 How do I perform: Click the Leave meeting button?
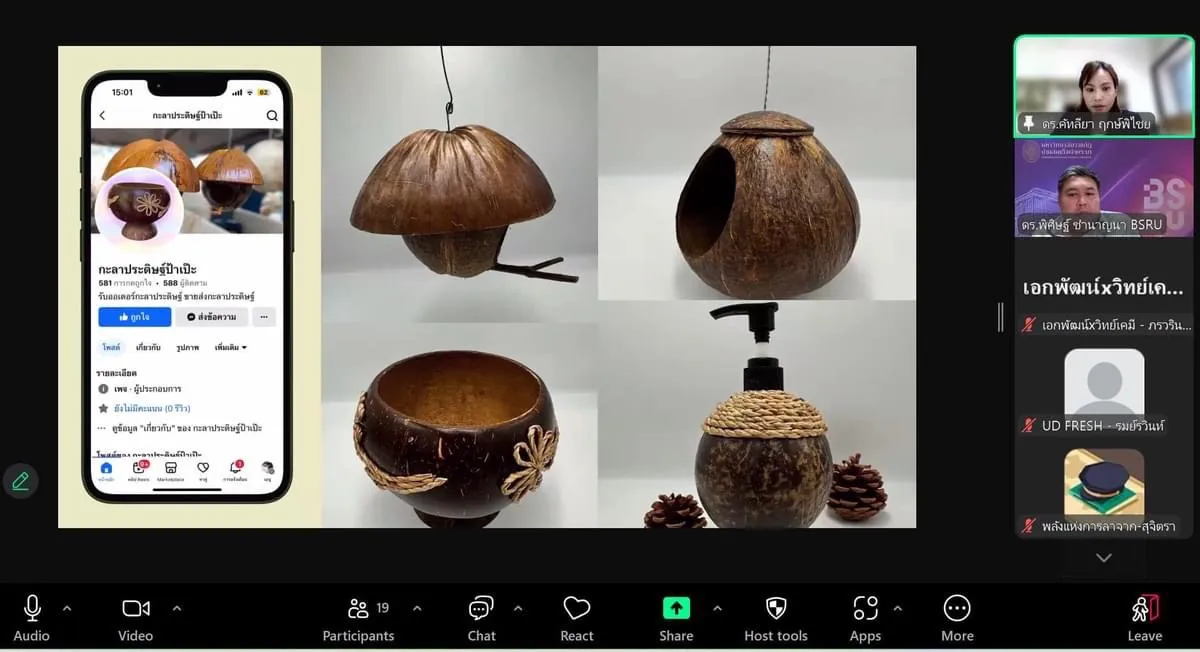1145,609
